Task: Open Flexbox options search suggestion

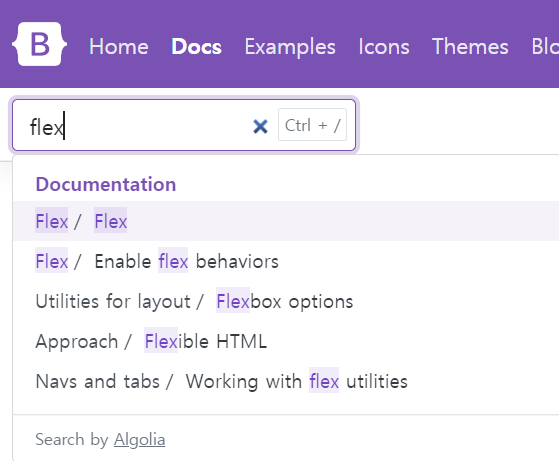Action: 284,302
